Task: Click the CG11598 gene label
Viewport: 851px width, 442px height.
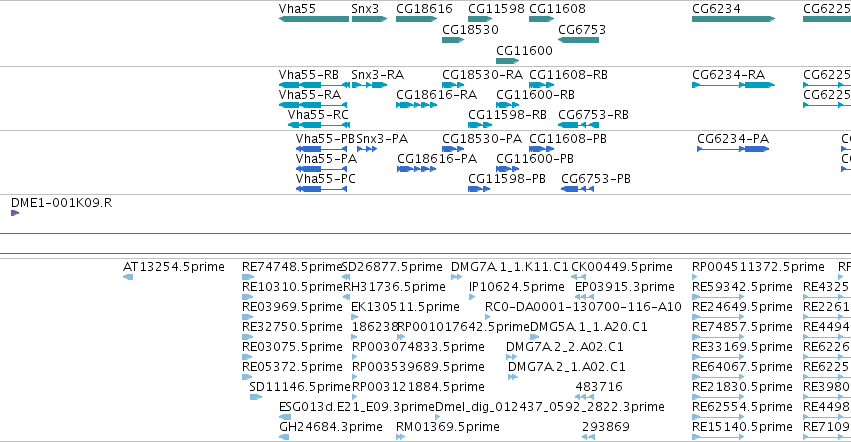Action: click(x=496, y=9)
